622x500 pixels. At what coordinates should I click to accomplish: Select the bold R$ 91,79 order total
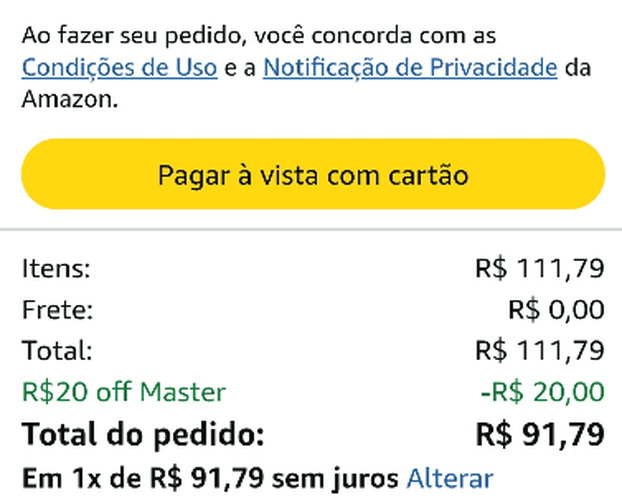pyautogui.click(x=539, y=434)
